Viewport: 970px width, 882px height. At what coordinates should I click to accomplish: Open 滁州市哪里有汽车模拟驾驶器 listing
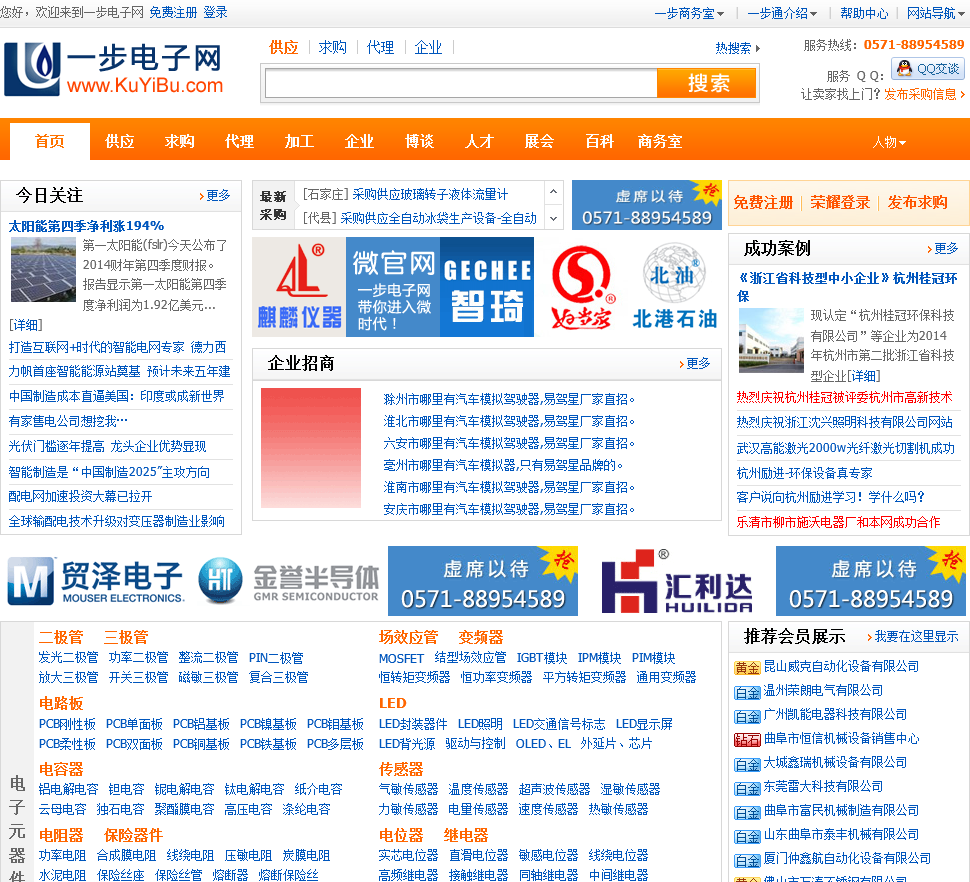[509, 400]
